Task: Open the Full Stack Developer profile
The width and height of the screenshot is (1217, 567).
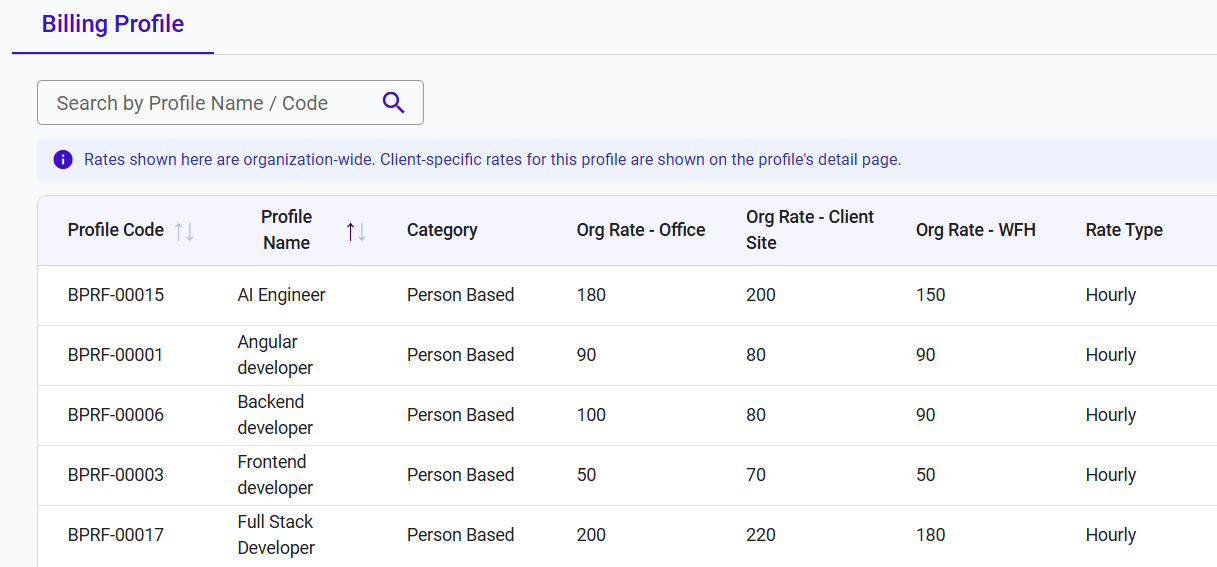Action: pos(277,535)
